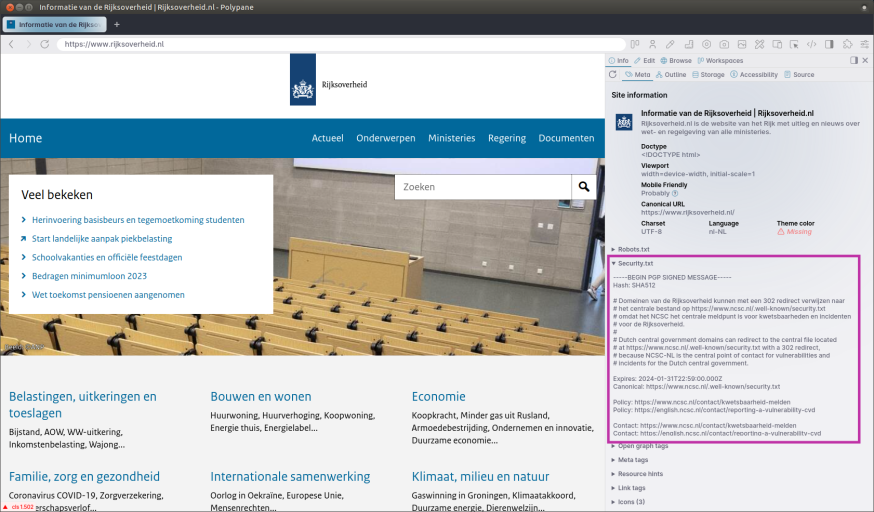Open Bedragen minimumloon 2023 link

(x=89, y=276)
